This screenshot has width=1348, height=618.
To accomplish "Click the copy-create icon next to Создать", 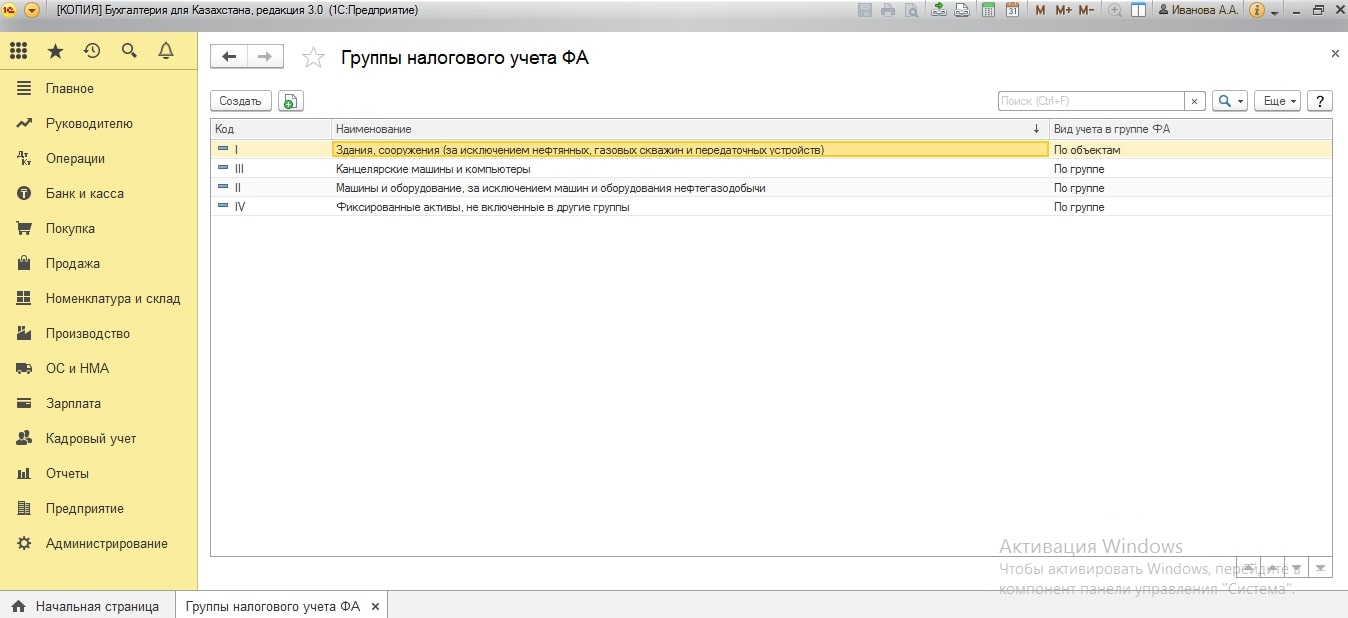I will pyautogui.click(x=290, y=101).
